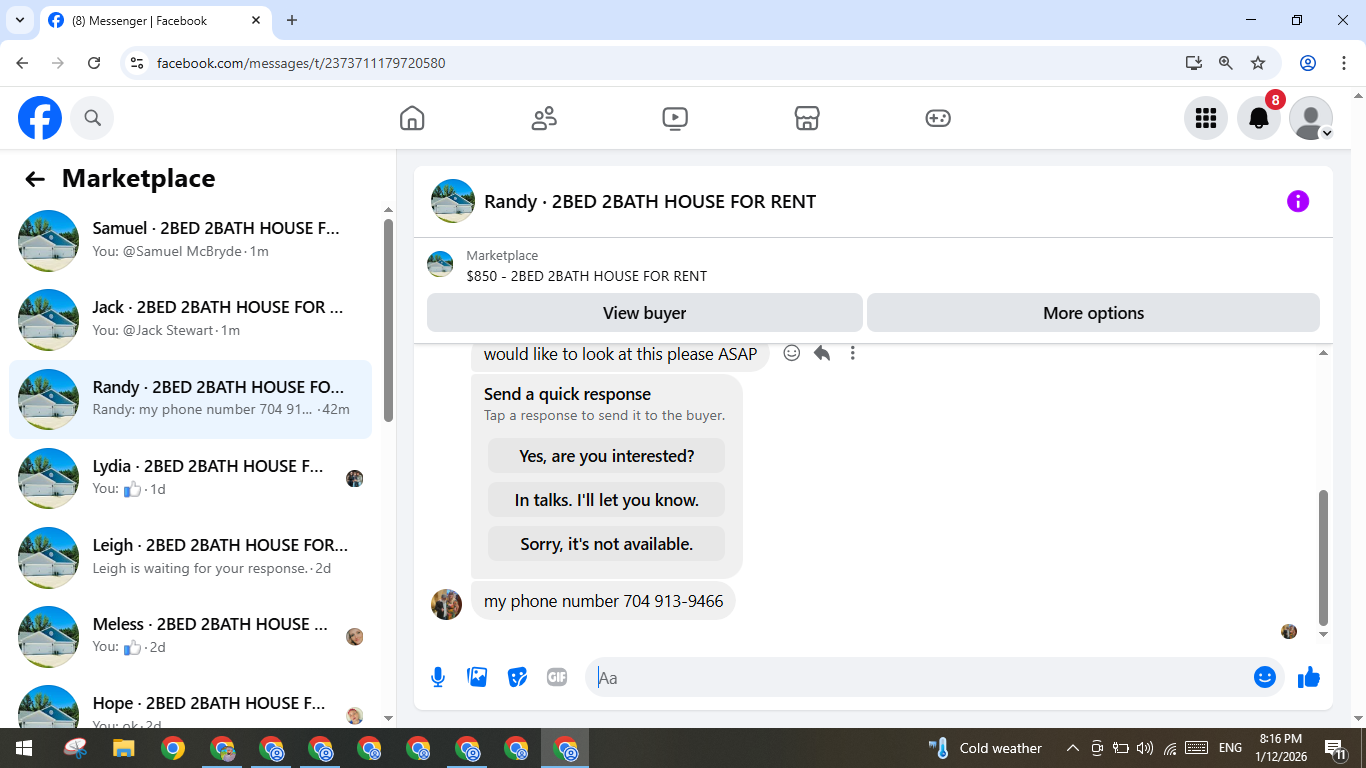The height and width of the screenshot is (768, 1366).
Task: Open the Video icon in top navigation
Action: (675, 118)
